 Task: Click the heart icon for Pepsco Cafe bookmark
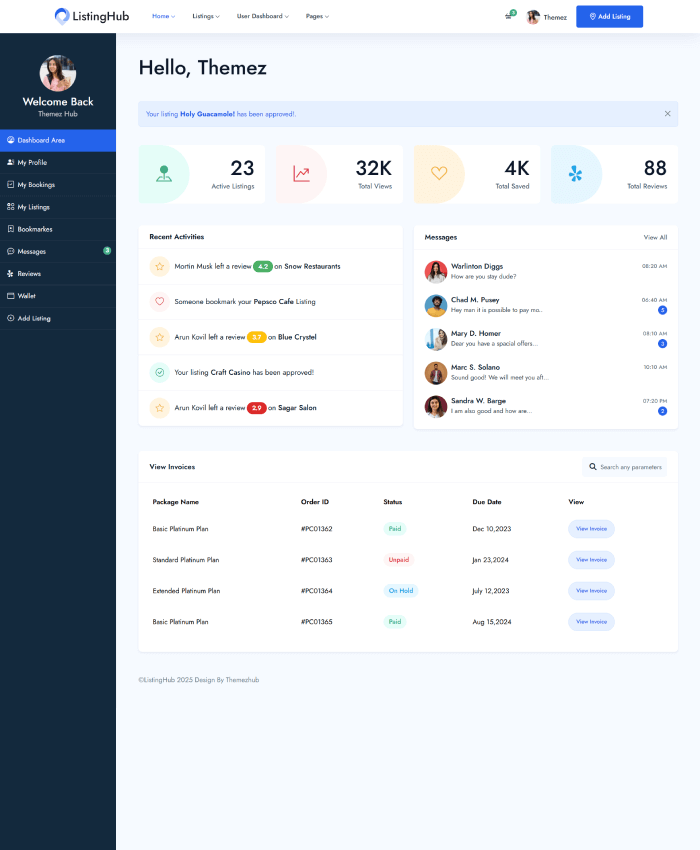[x=159, y=301]
